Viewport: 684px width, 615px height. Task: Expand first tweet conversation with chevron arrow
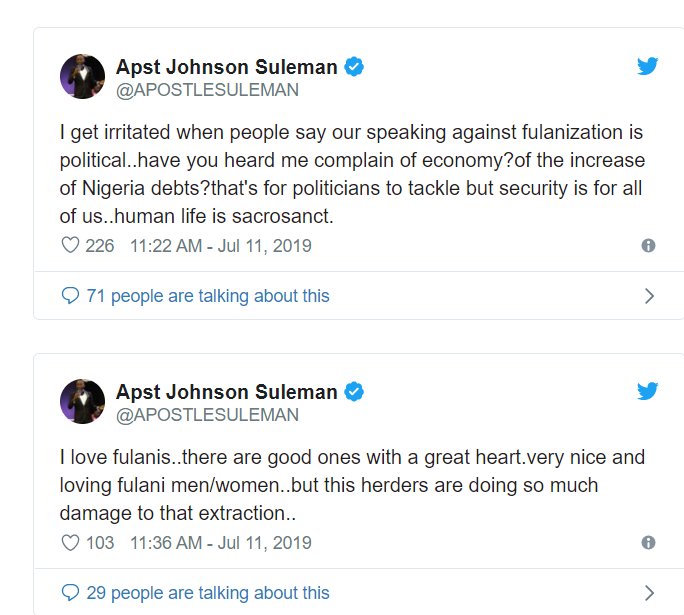point(649,296)
